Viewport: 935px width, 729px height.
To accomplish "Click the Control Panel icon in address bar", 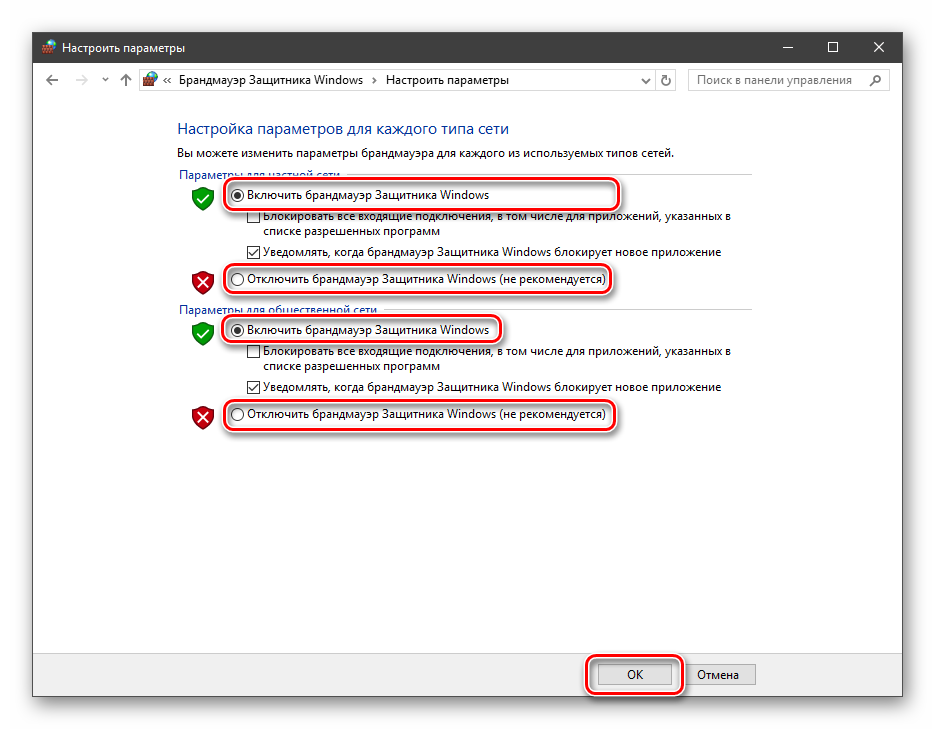I will pos(151,80).
